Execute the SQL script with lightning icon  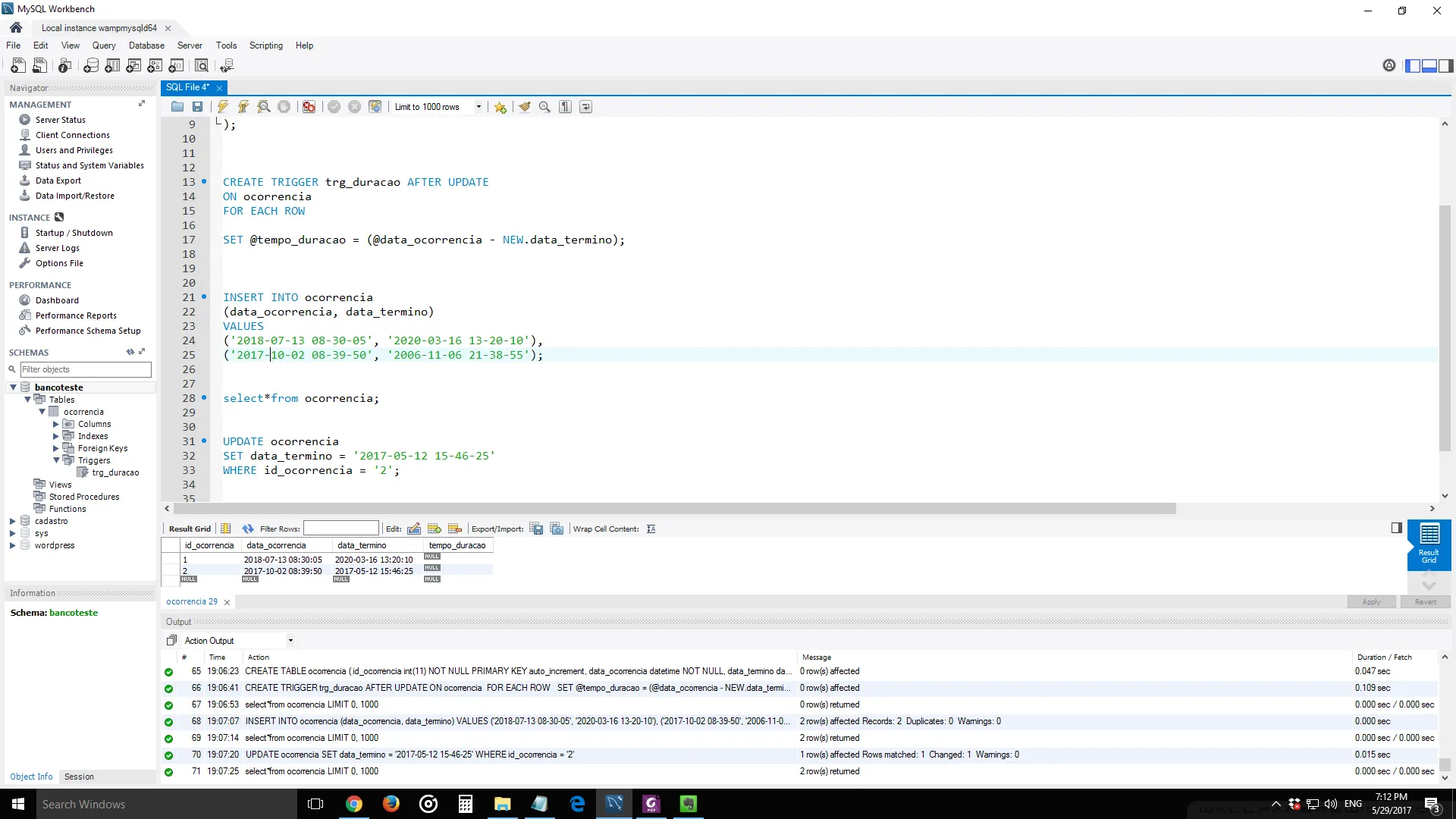[x=223, y=107]
